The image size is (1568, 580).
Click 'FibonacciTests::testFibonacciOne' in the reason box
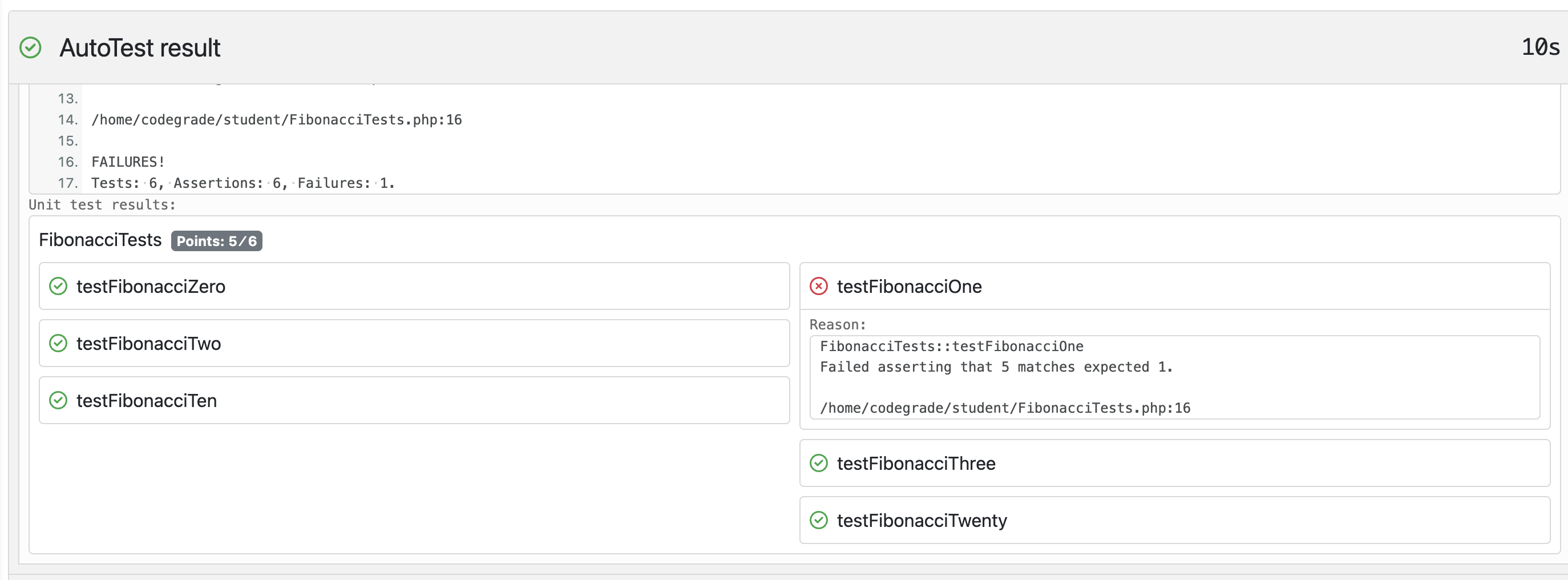coord(951,347)
